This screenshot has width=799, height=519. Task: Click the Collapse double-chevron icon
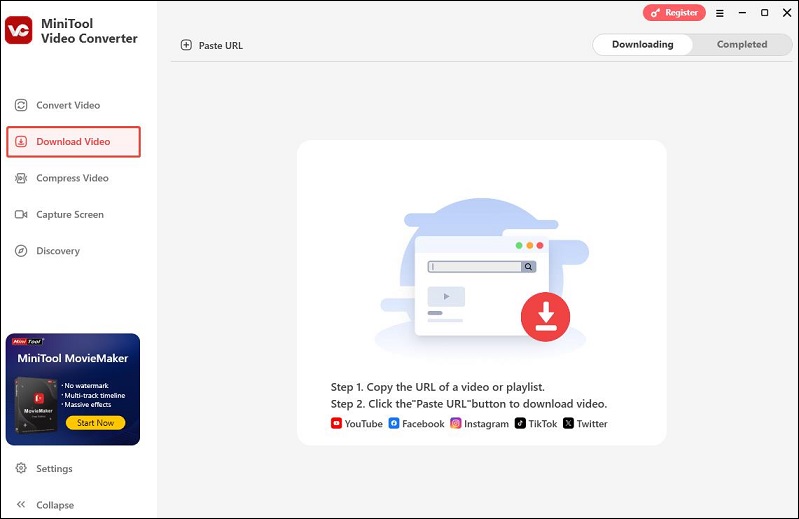21,504
